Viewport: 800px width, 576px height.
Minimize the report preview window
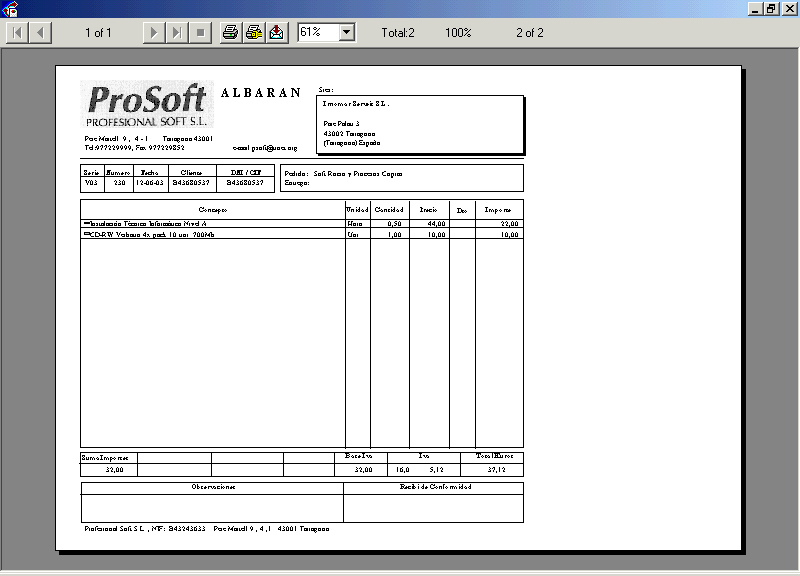753,9
